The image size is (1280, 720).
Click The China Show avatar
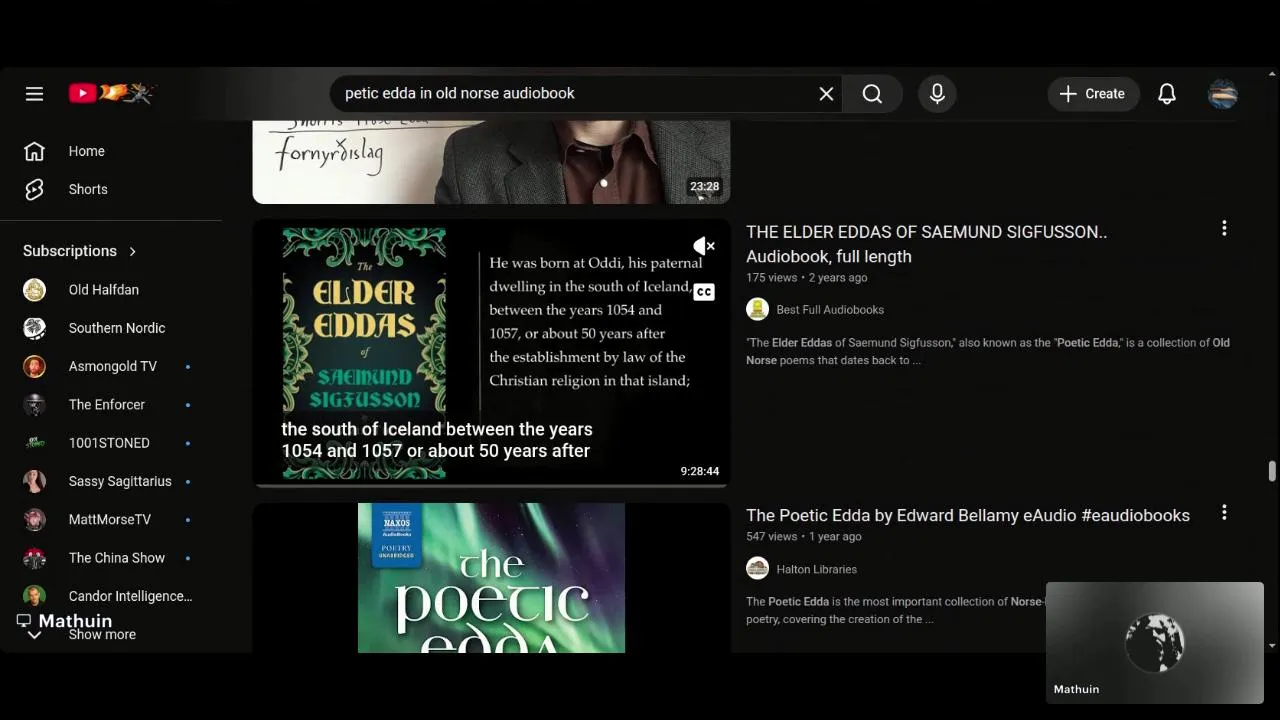(x=34, y=558)
